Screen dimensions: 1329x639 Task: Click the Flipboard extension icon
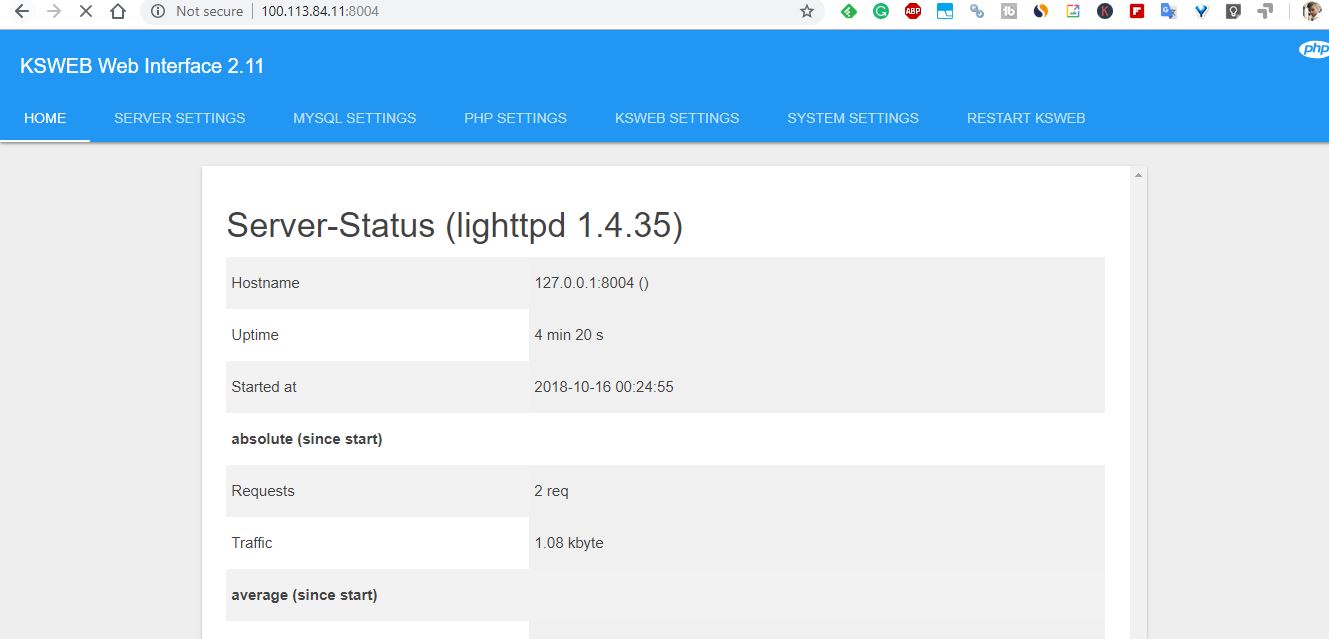click(1136, 12)
